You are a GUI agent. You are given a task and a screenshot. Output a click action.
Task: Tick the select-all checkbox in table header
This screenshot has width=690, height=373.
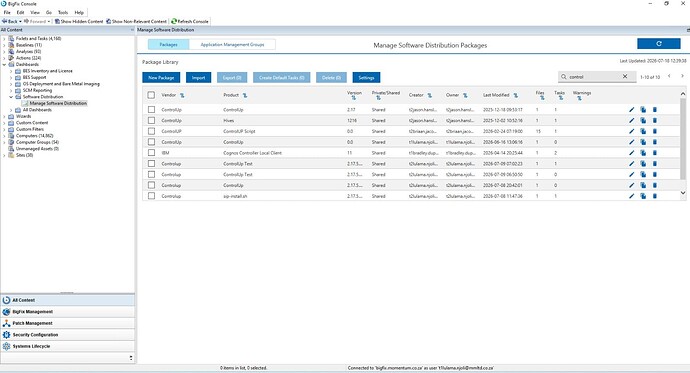[x=151, y=95]
